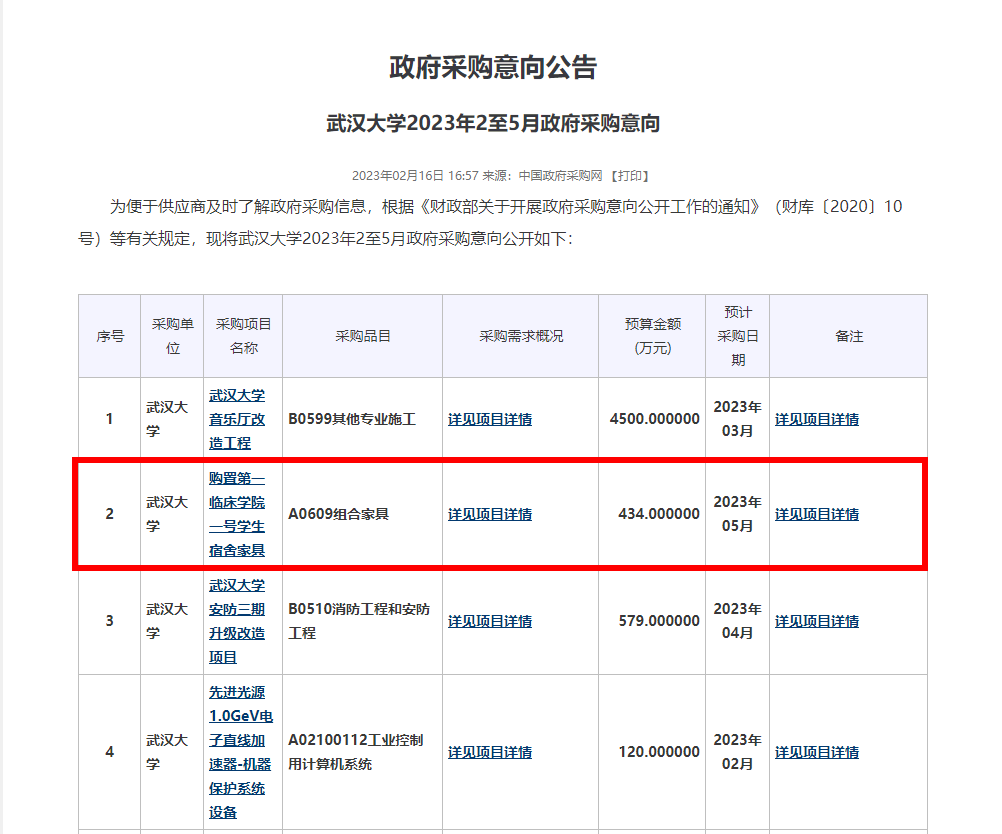Image resolution: width=1002 pixels, height=834 pixels.
Task: Click the 采购需求概况 column header
Action: click(x=521, y=336)
